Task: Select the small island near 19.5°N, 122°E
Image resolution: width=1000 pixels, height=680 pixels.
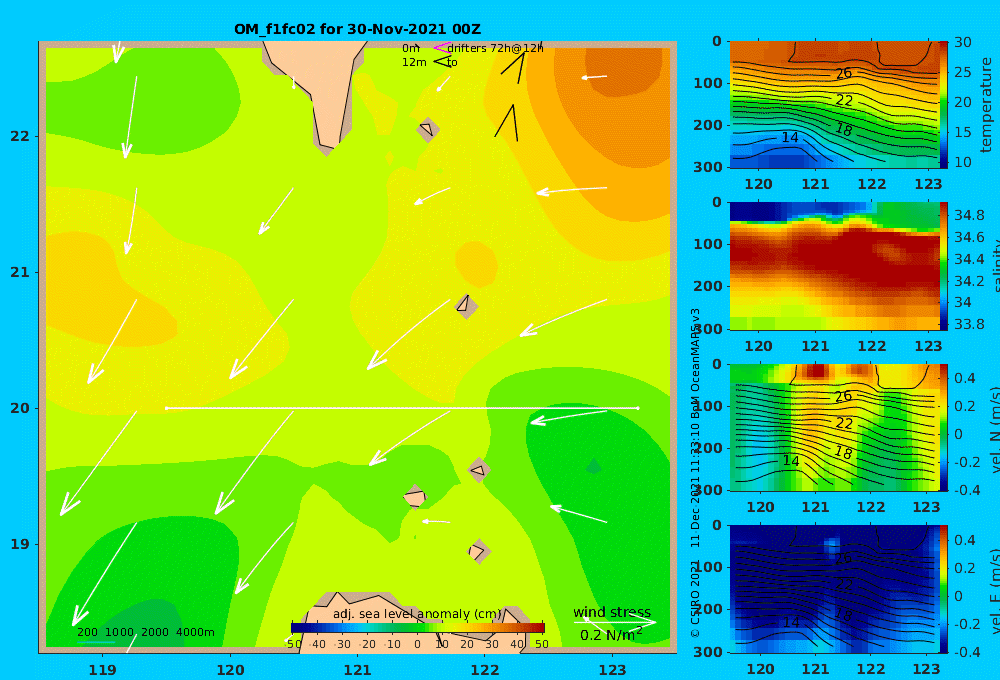Action: click(478, 470)
